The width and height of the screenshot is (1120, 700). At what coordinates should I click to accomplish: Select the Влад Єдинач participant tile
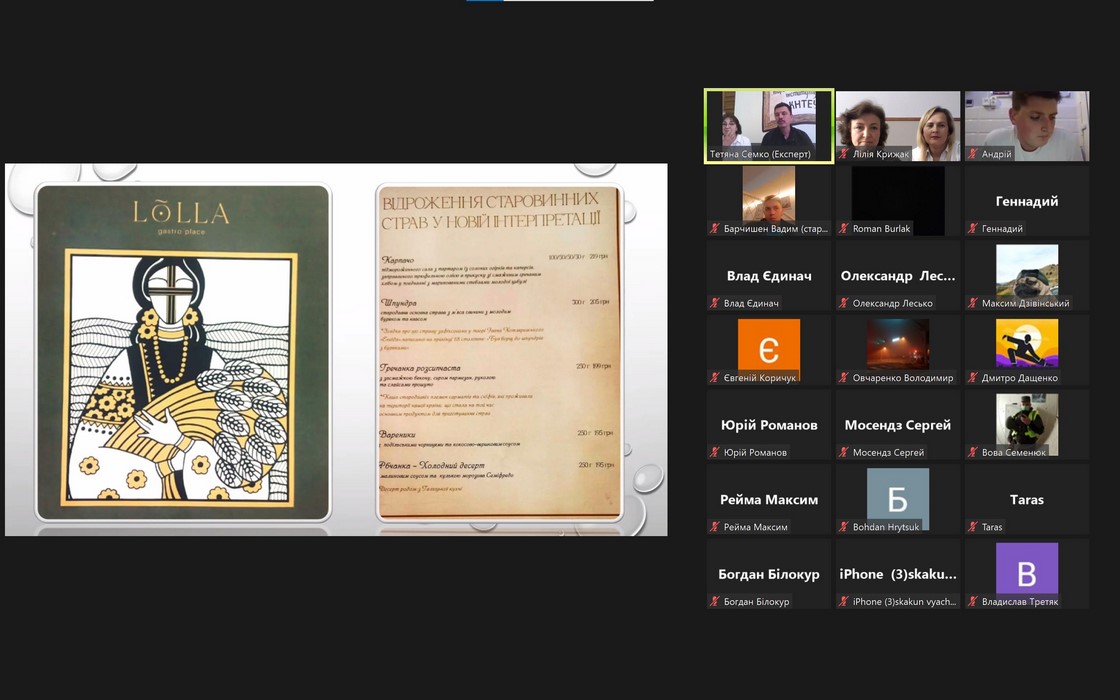pos(768,276)
